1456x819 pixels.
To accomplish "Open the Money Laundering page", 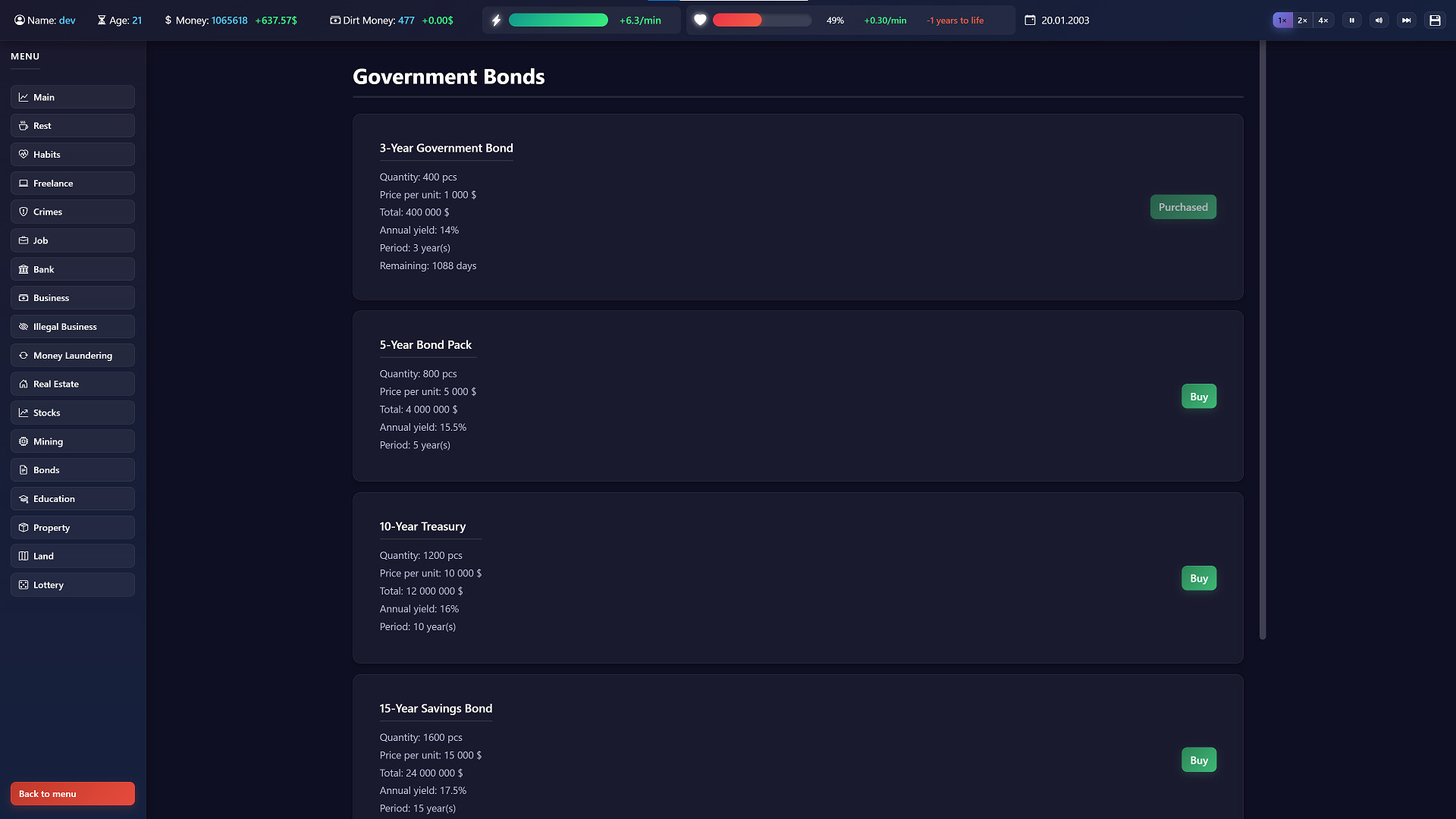I will (x=73, y=355).
